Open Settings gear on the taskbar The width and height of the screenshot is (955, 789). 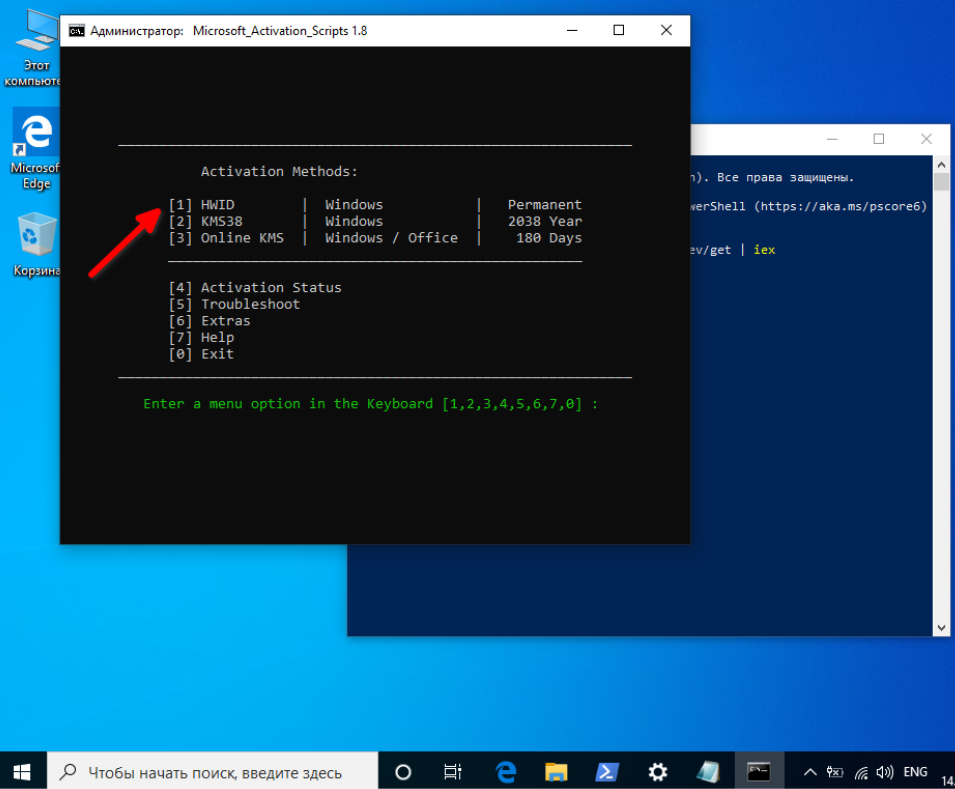click(x=658, y=772)
